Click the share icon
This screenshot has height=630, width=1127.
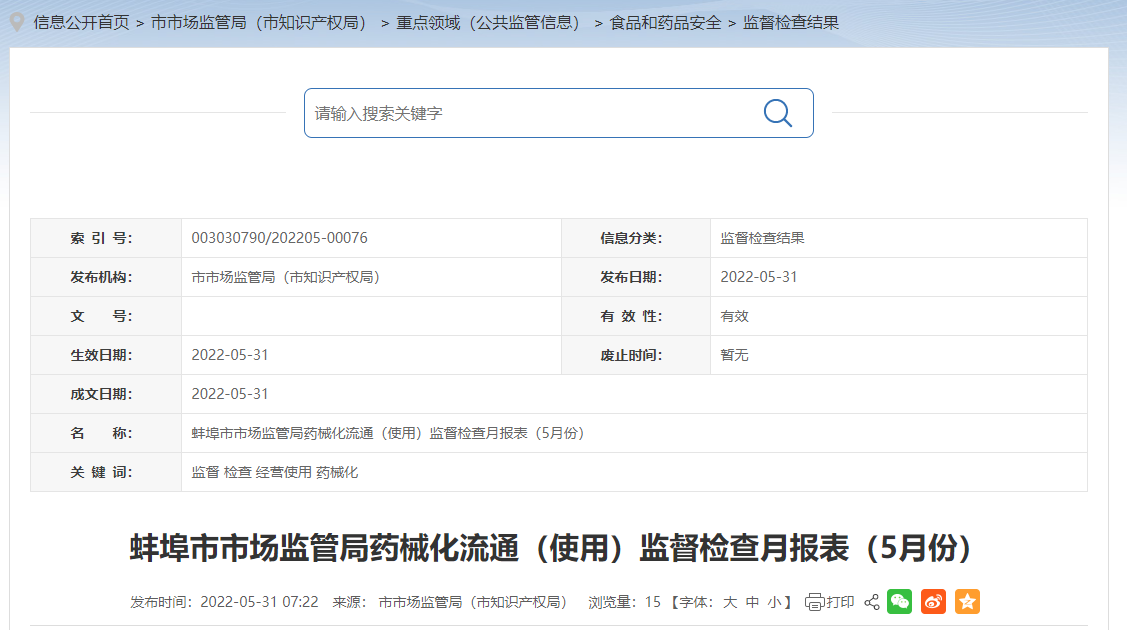[x=871, y=602]
